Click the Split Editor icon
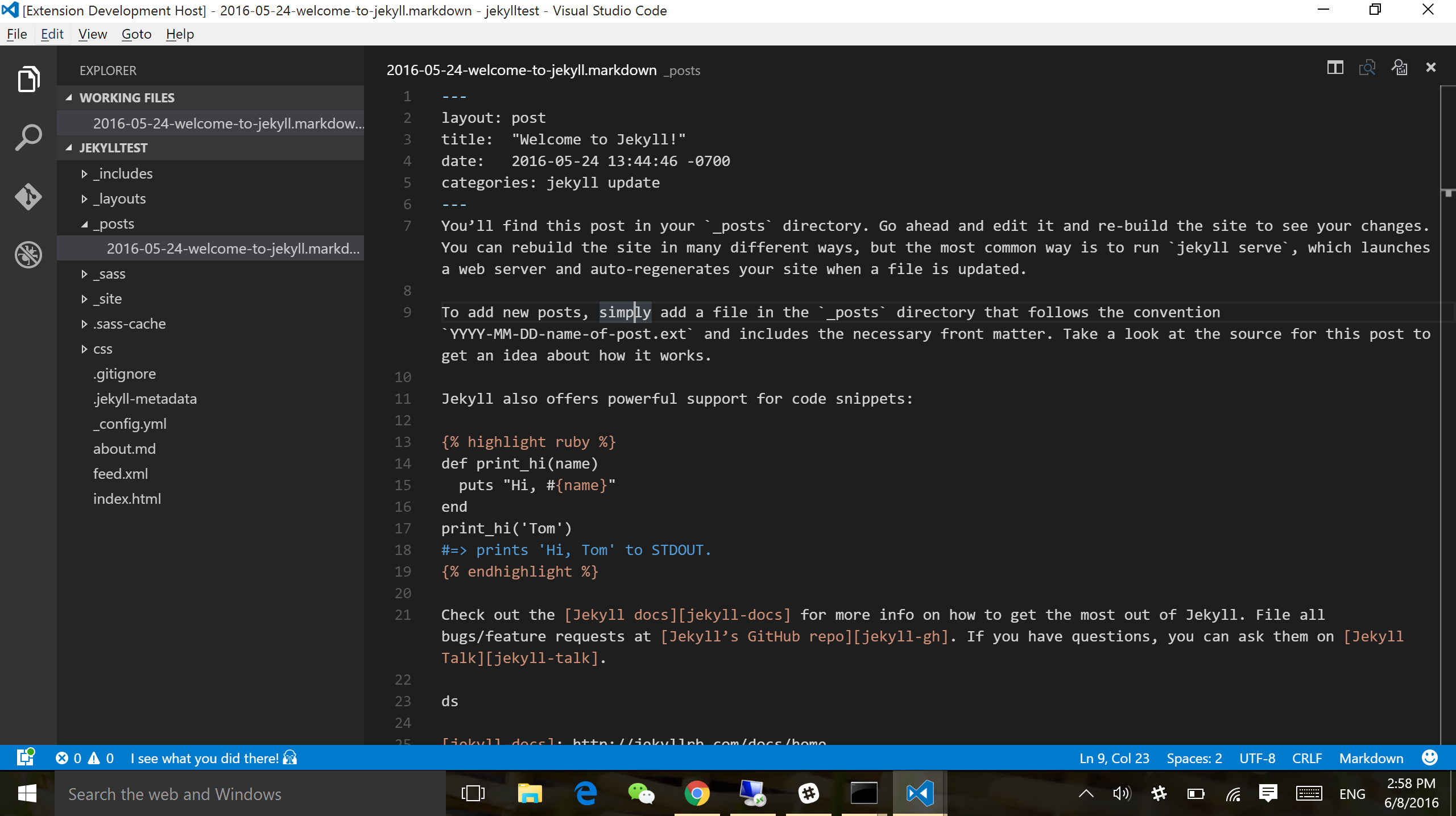Screen dimensions: 1456x816 point(1335,68)
